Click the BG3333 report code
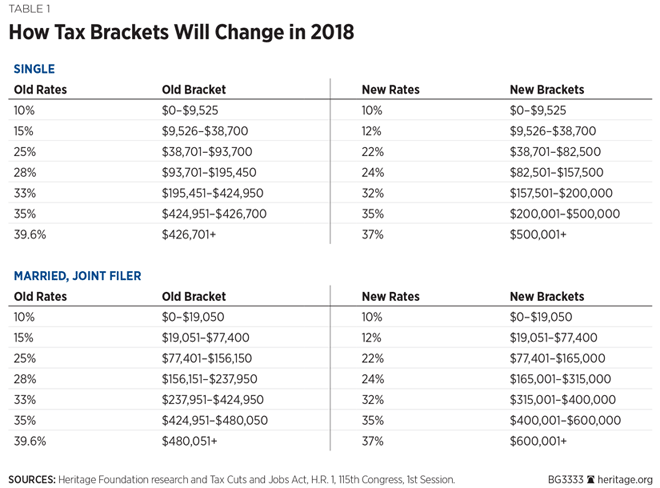660x488 pixels. pyautogui.click(x=563, y=479)
